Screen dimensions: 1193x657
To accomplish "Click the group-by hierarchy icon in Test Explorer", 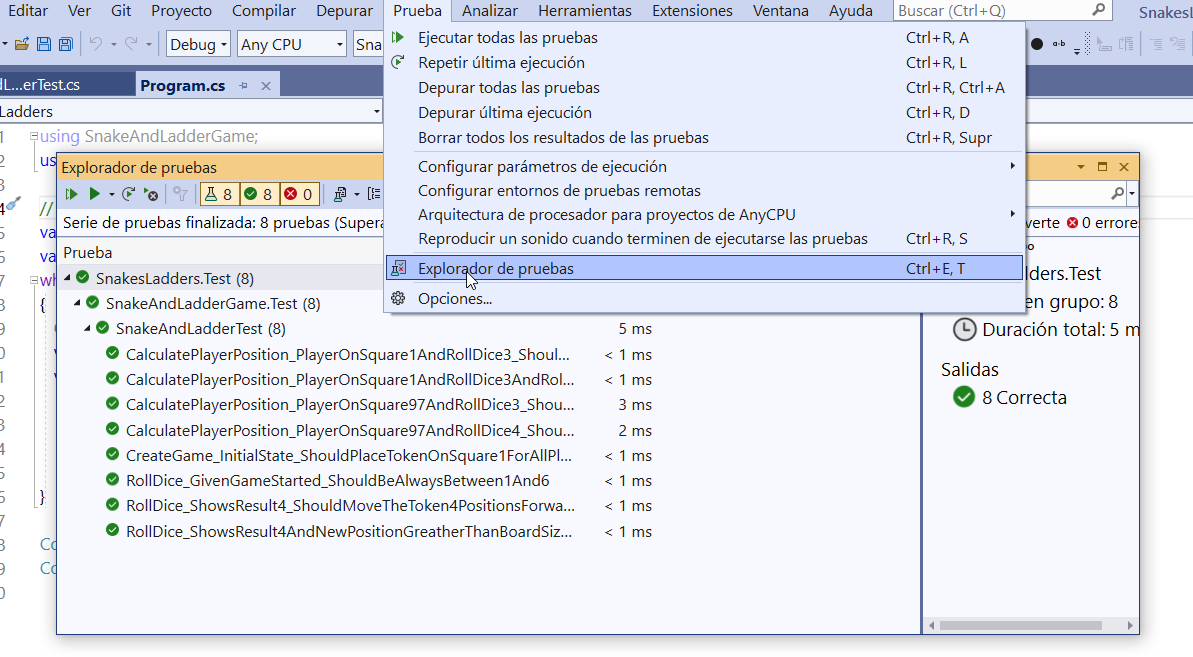I will pyautogui.click(x=374, y=195).
